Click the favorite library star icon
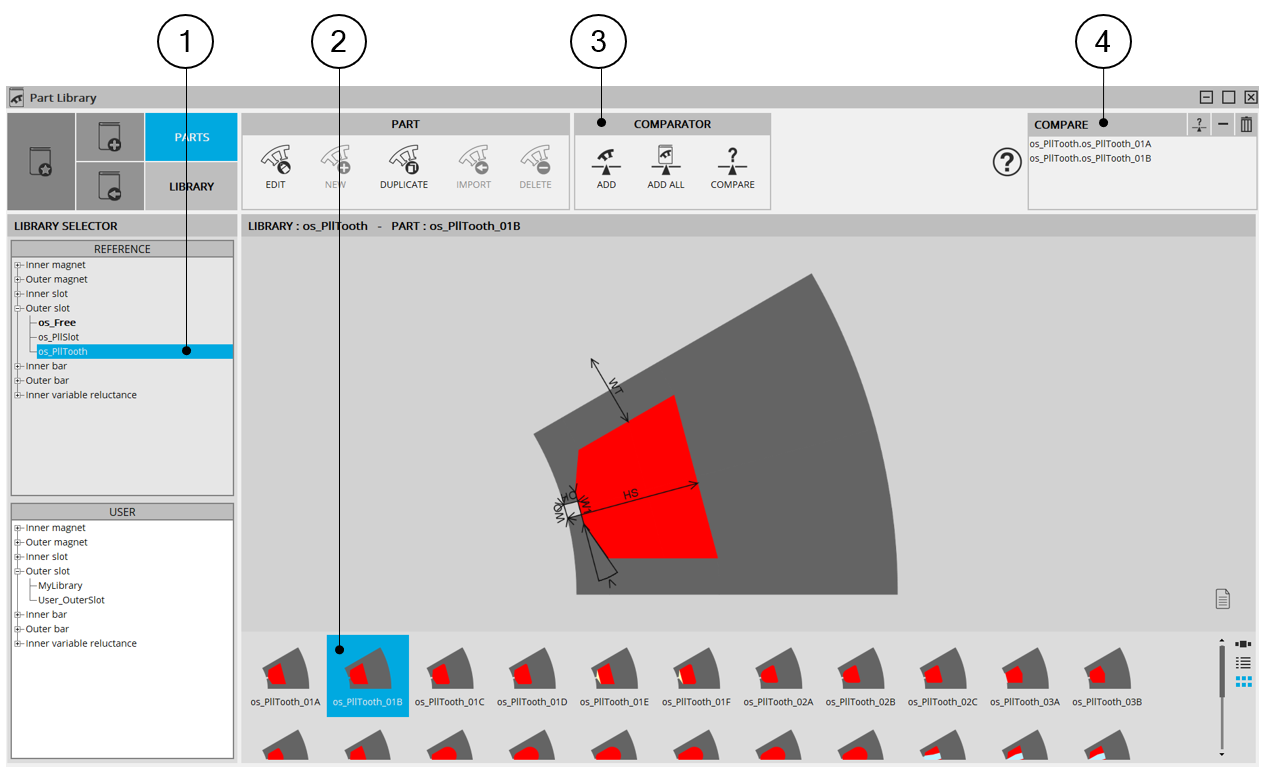The height and width of the screenshot is (774, 1266). pos(41,161)
